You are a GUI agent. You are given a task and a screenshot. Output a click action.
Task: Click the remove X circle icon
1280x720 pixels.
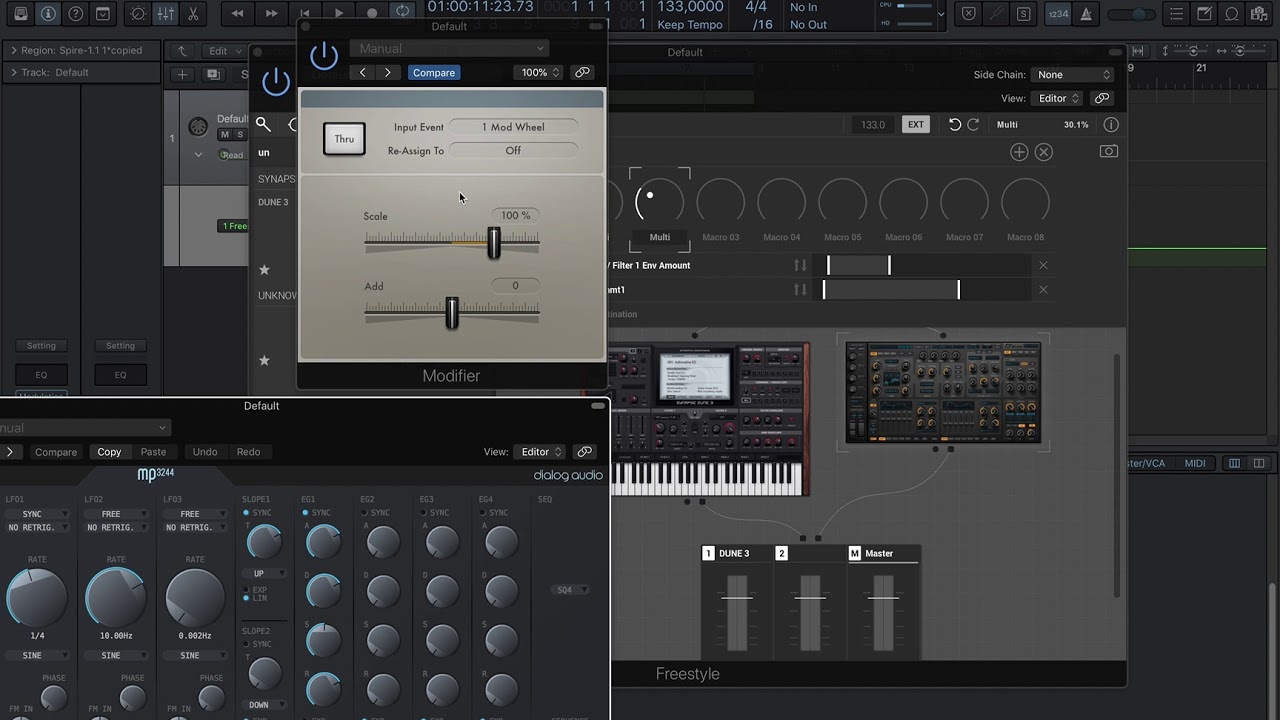point(1044,152)
